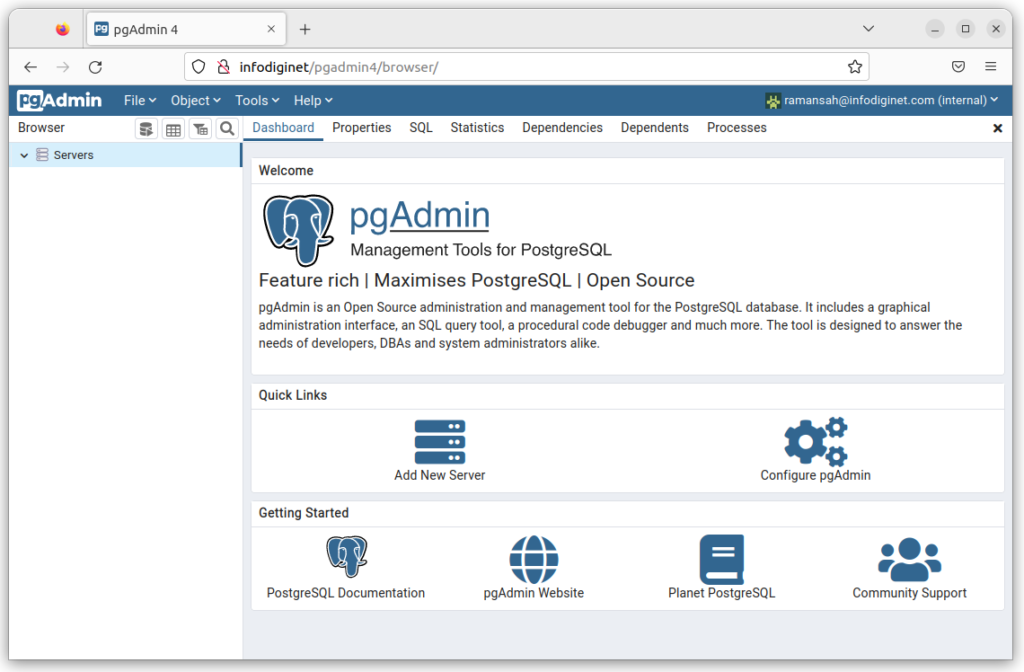Close the pgAdmin 4 browser tab

pyautogui.click(x=271, y=29)
